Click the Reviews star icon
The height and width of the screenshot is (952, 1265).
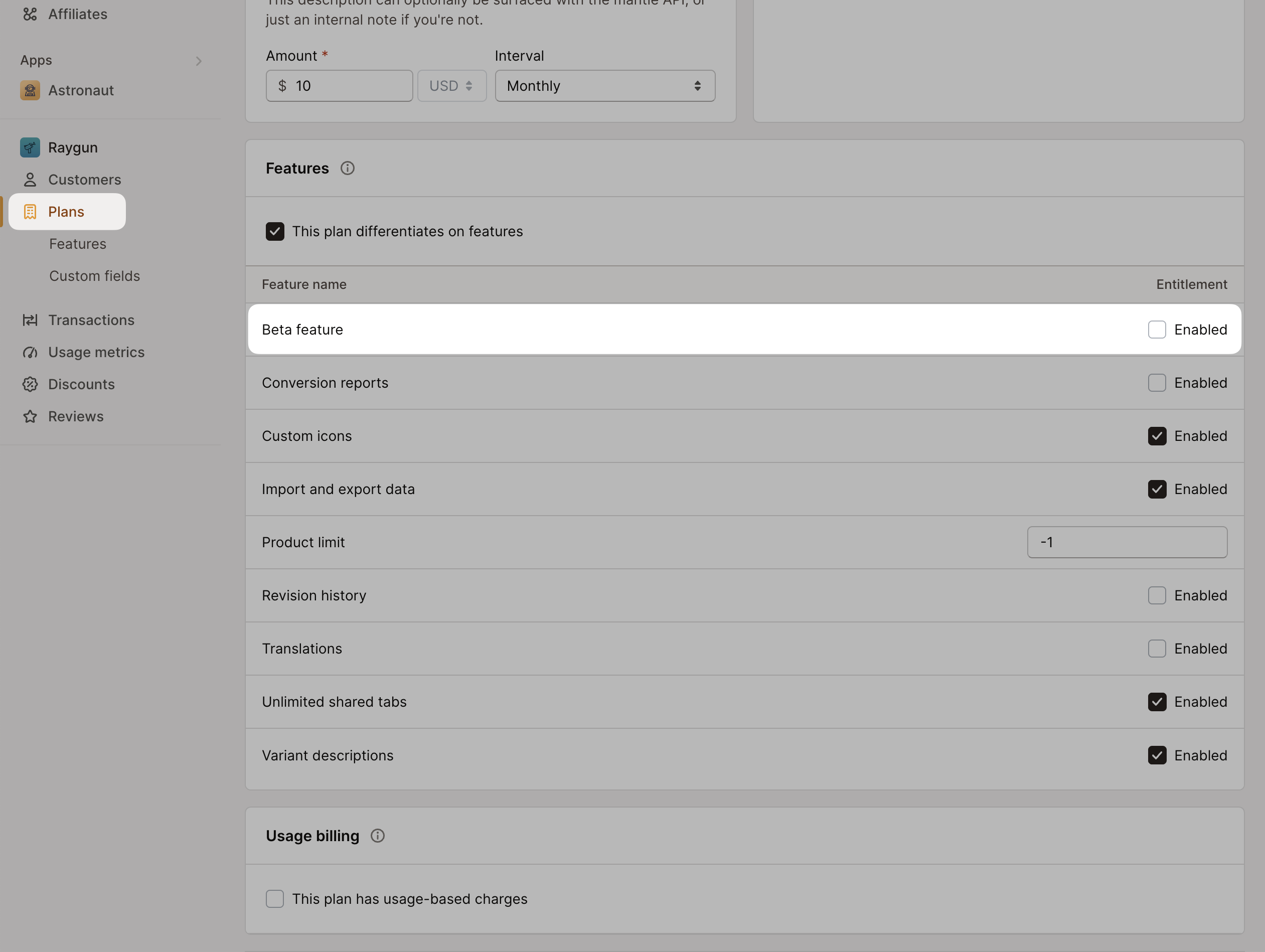point(30,416)
